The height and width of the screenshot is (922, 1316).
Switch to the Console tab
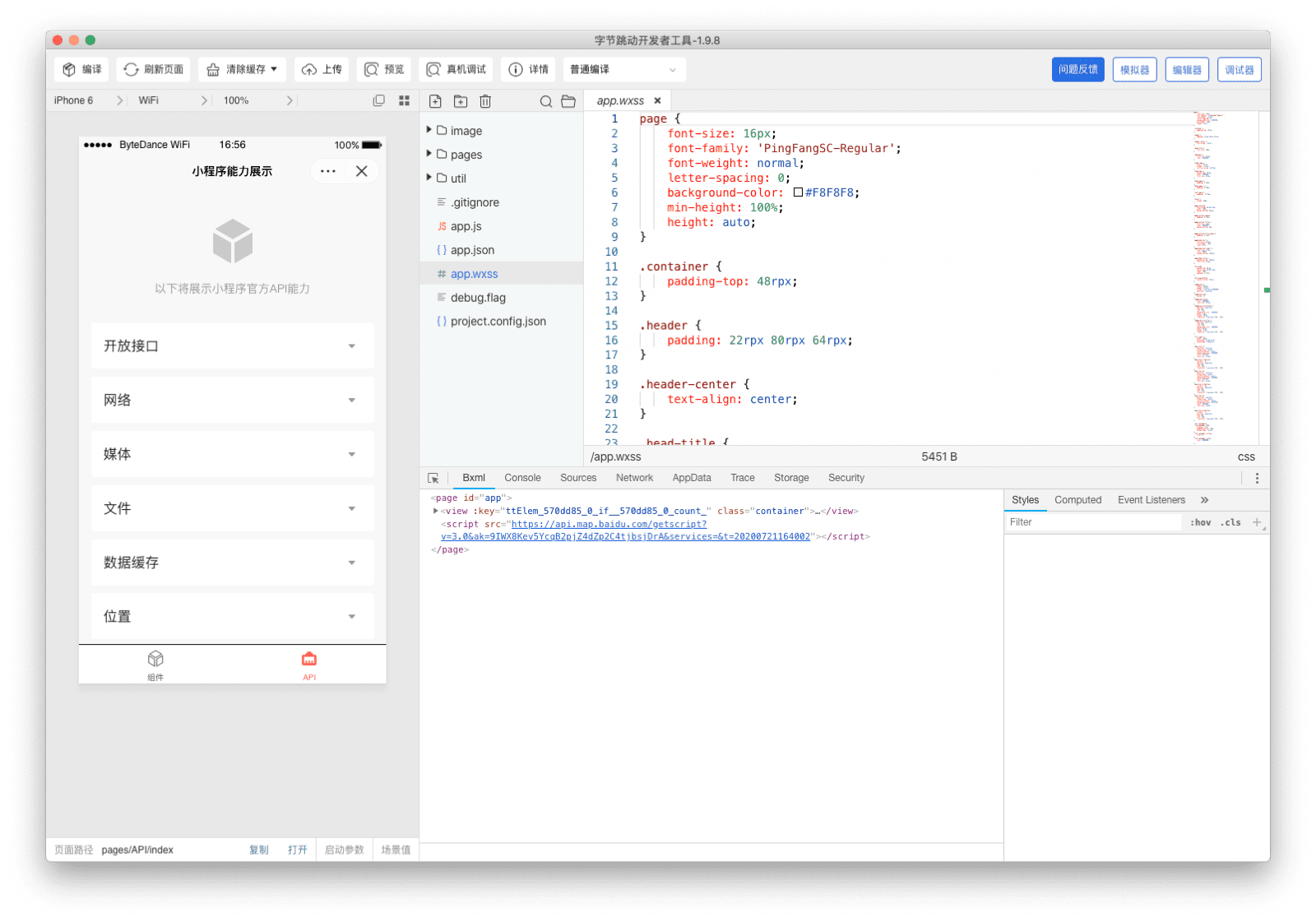point(522,477)
